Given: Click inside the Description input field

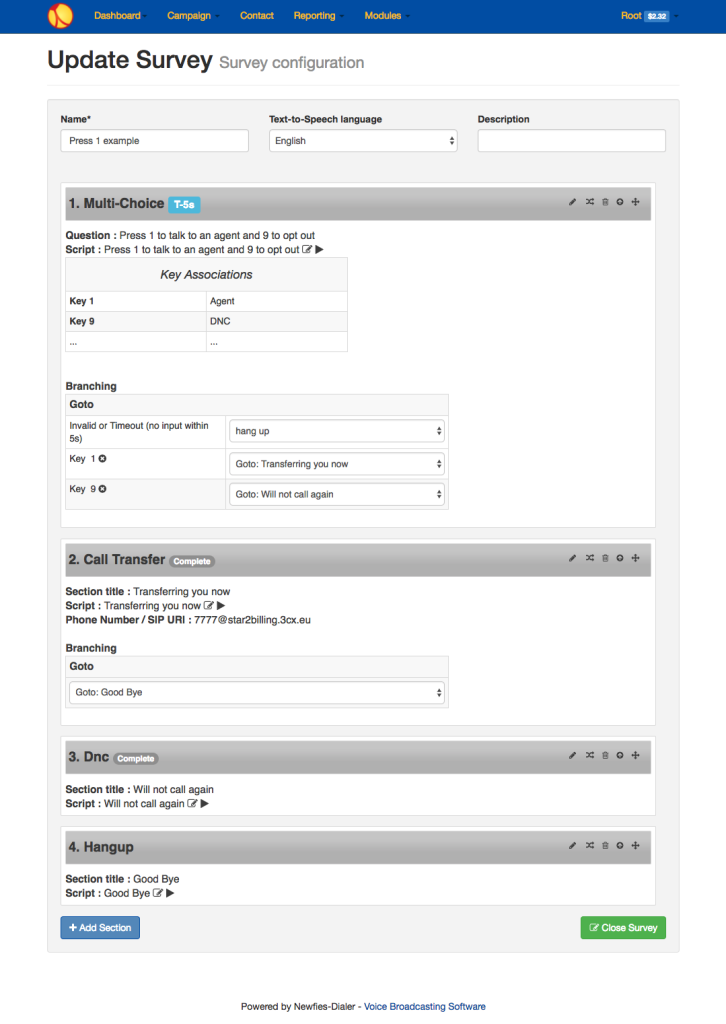Looking at the screenshot, I should click(570, 140).
